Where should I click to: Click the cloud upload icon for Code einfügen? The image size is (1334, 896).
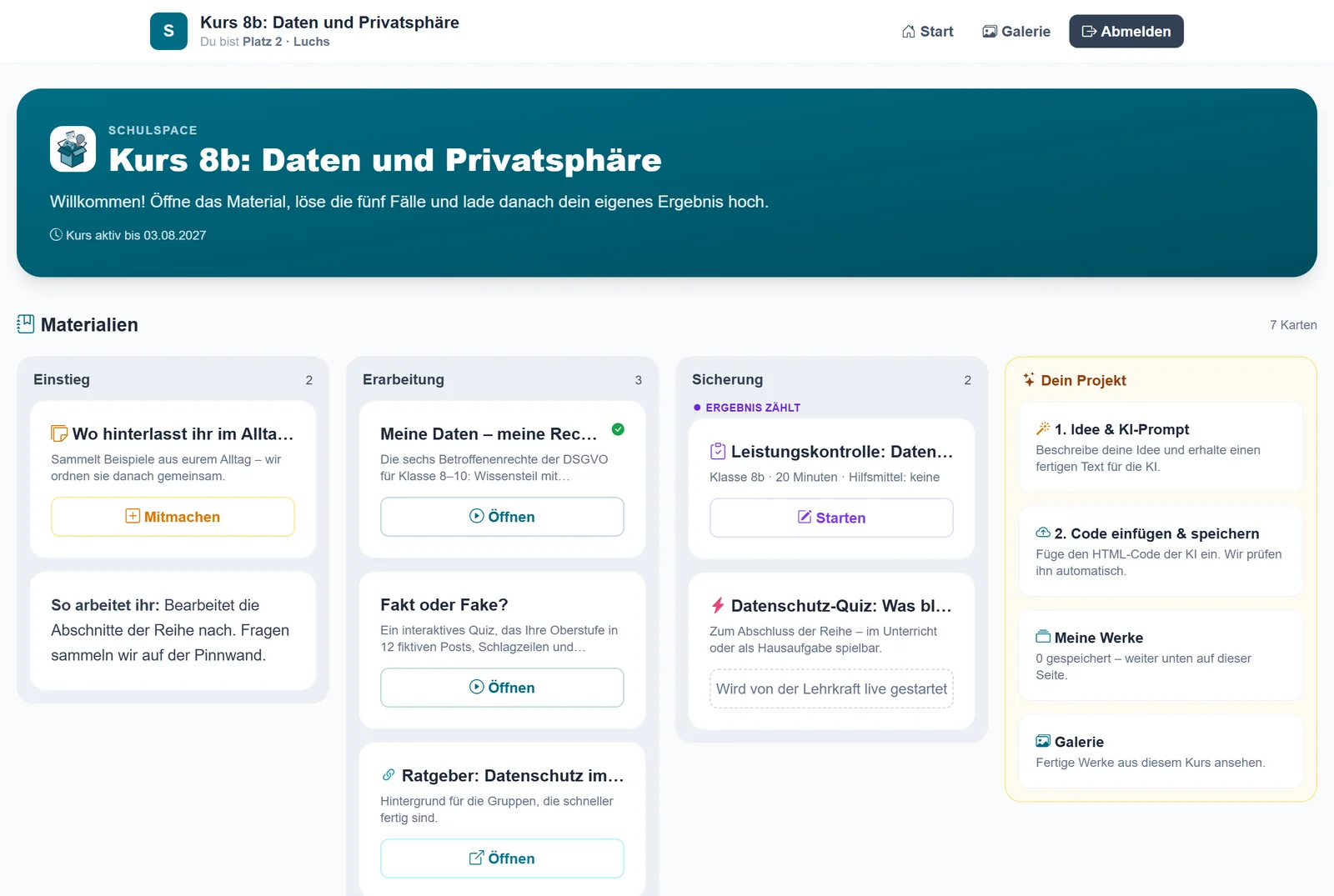point(1043,533)
